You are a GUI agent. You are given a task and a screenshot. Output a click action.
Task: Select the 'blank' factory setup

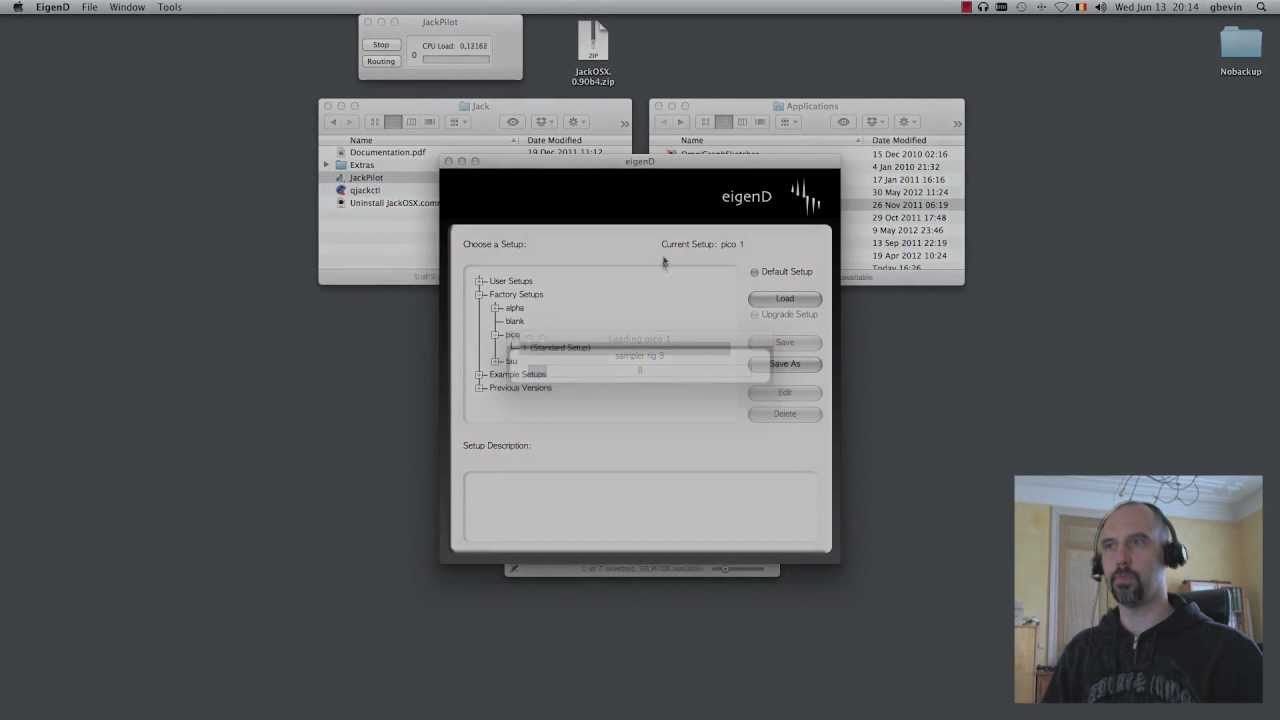click(x=515, y=321)
